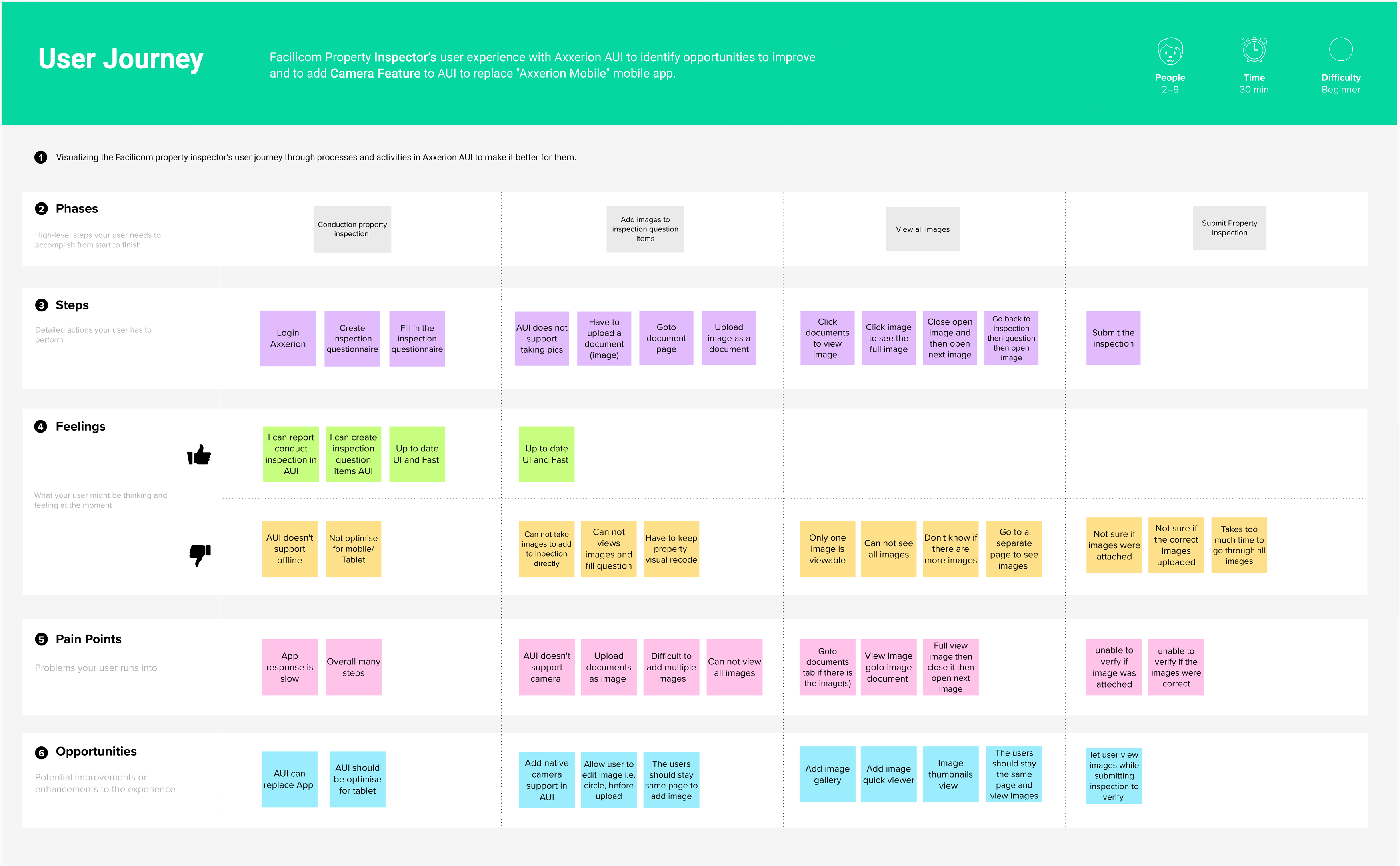This screenshot has width=1400, height=866.
Task: Click the thumbs up Feelings icon
Action: click(199, 455)
